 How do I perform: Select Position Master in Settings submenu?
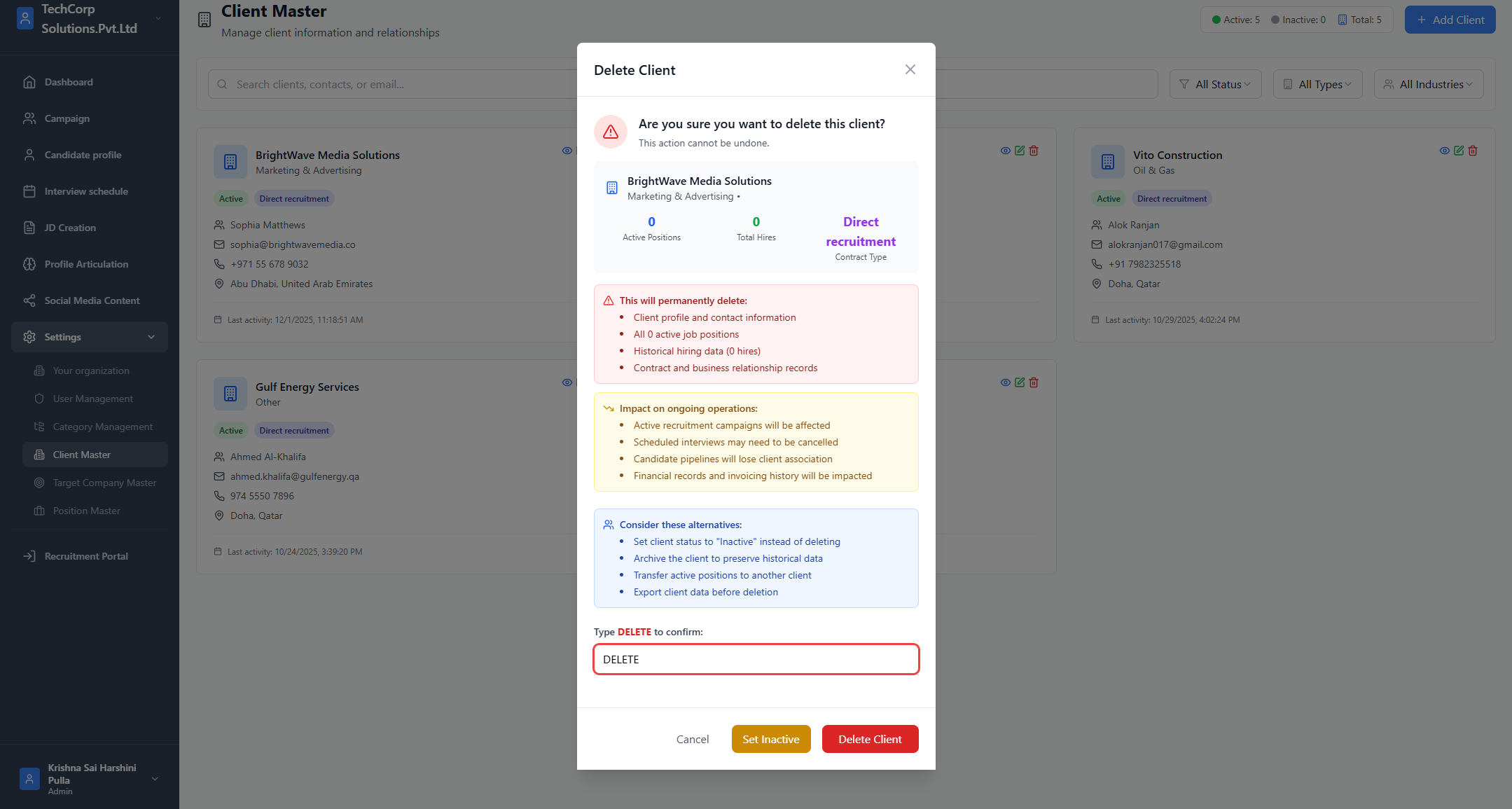[86, 511]
